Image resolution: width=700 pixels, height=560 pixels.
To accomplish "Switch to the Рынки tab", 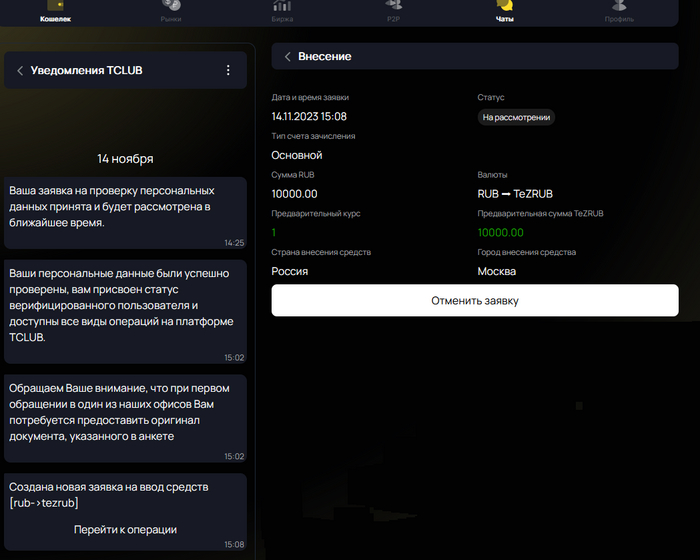I will 171,12.
